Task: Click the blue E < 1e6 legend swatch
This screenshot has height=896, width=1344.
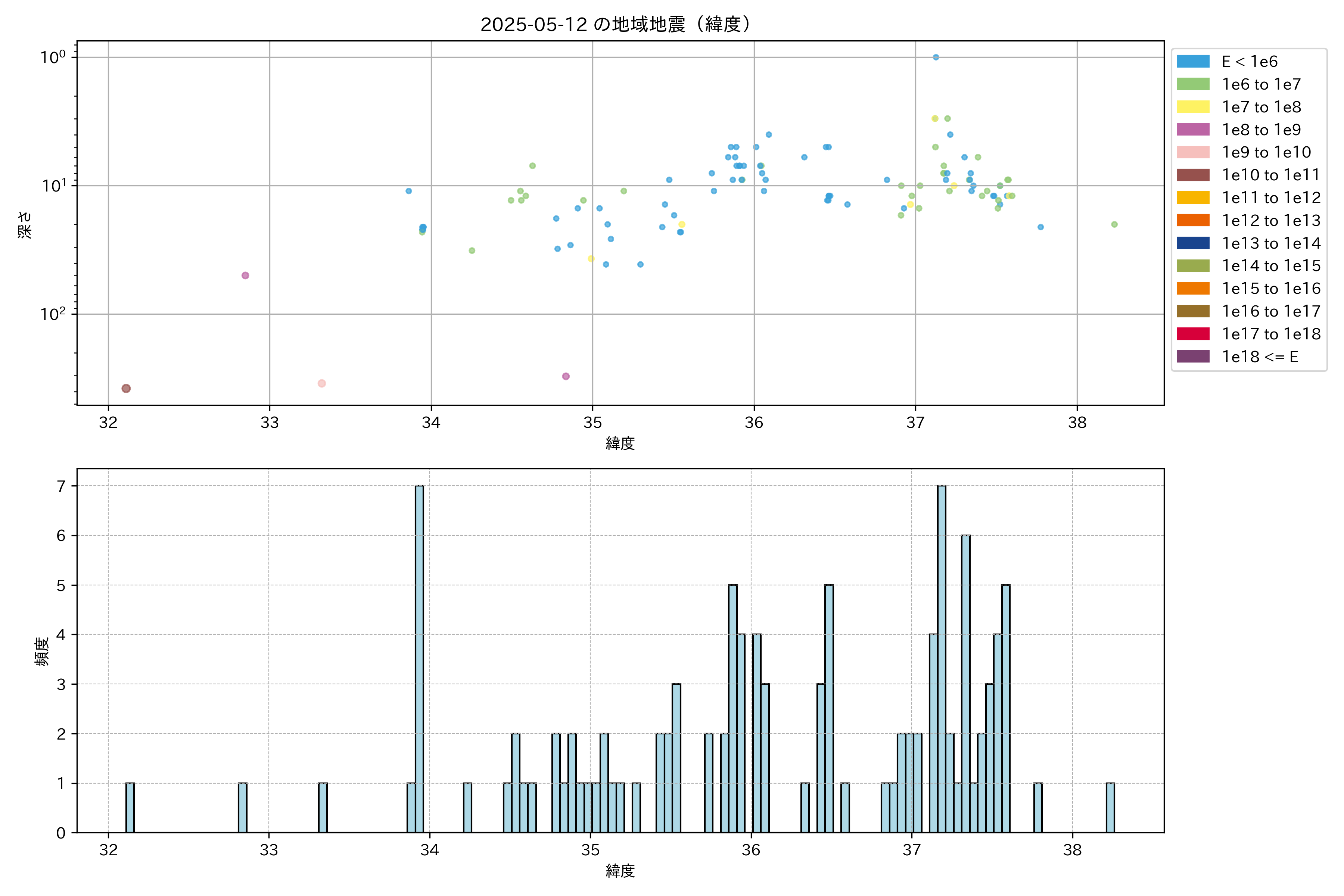Action: coord(1192,62)
